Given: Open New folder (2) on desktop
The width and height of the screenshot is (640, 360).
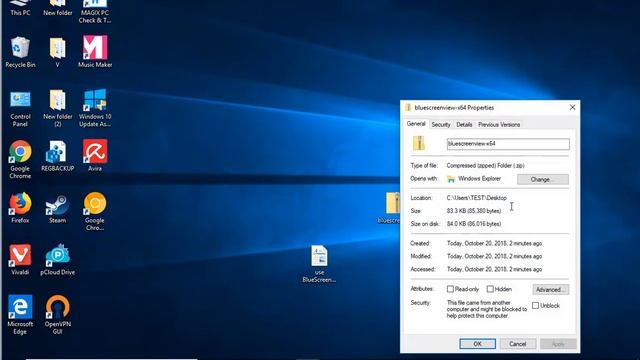Looking at the screenshot, I should click(x=58, y=108).
